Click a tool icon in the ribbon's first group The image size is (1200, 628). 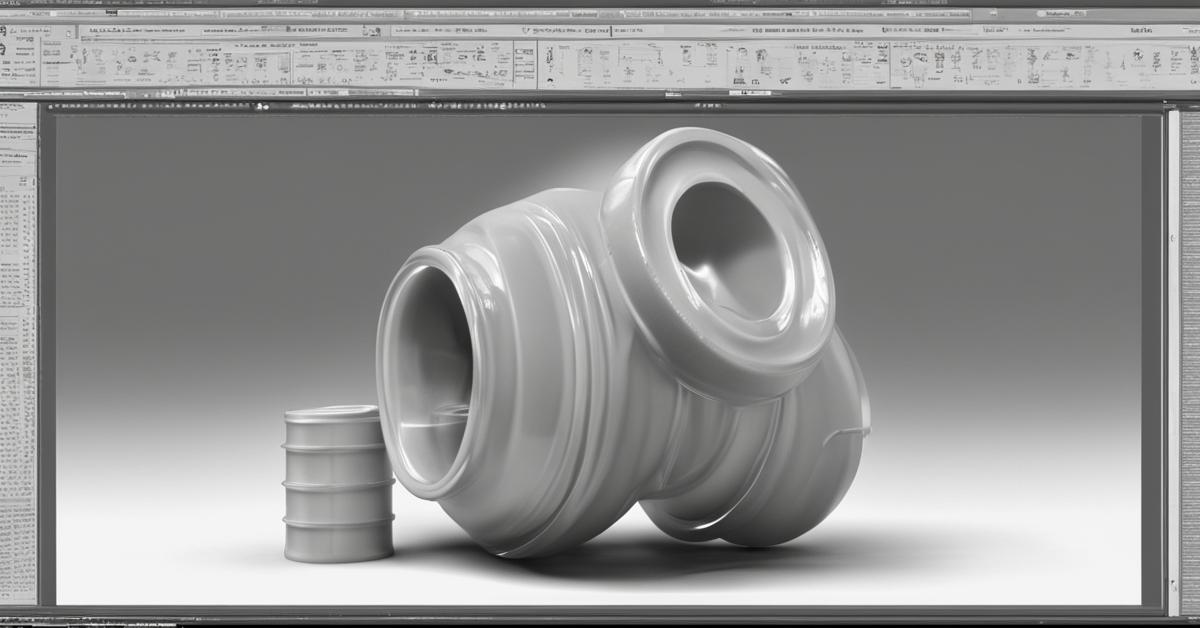(x=120, y=66)
